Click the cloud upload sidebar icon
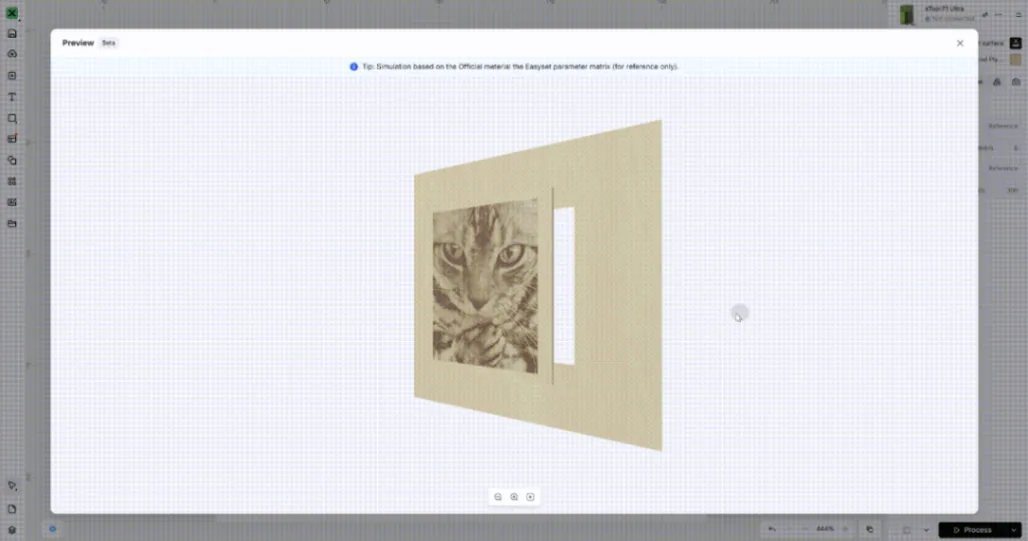This screenshot has height=541, width=1028. tap(12, 54)
